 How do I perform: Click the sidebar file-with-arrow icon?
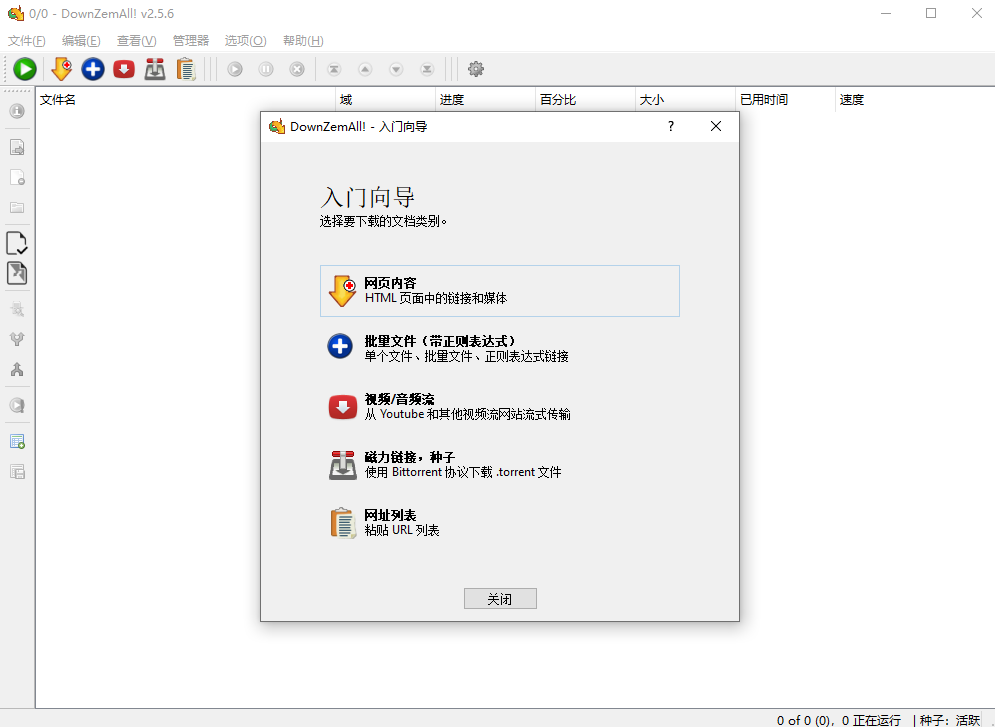[17, 147]
